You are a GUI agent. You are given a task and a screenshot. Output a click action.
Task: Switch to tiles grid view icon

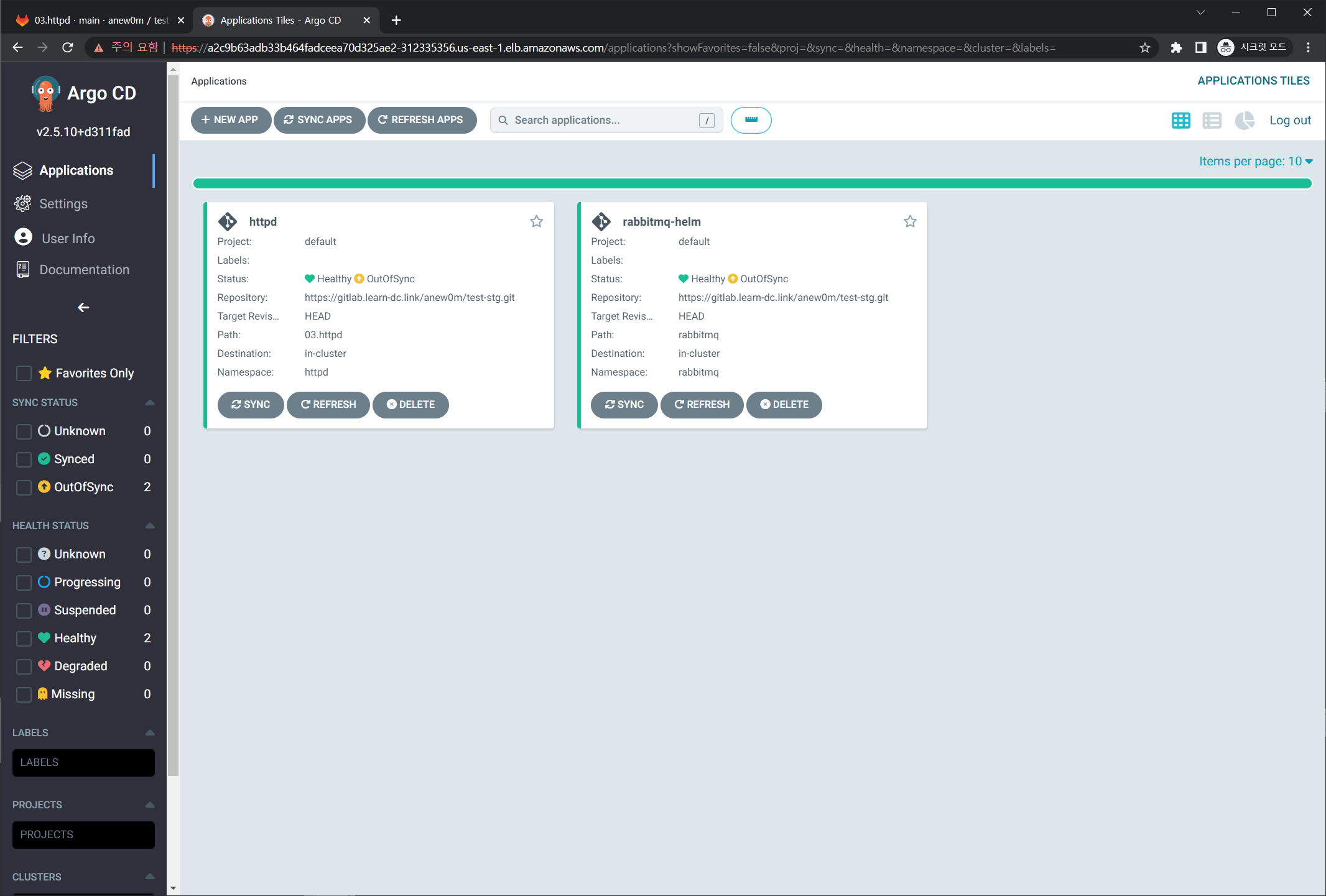pyautogui.click(x=1180, y=121)
